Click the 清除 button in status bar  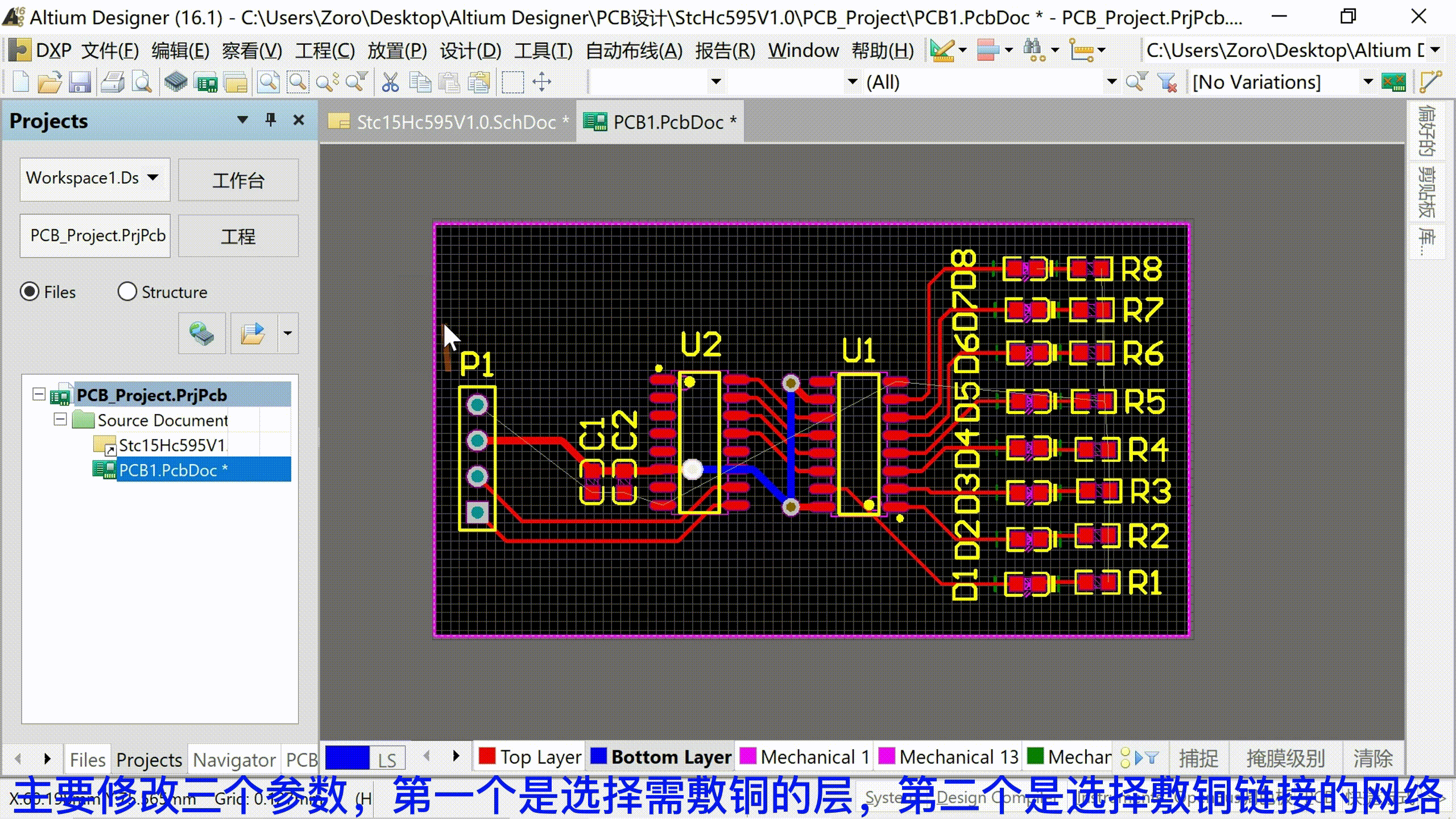pyautogui.click(x=1372, y=758)
